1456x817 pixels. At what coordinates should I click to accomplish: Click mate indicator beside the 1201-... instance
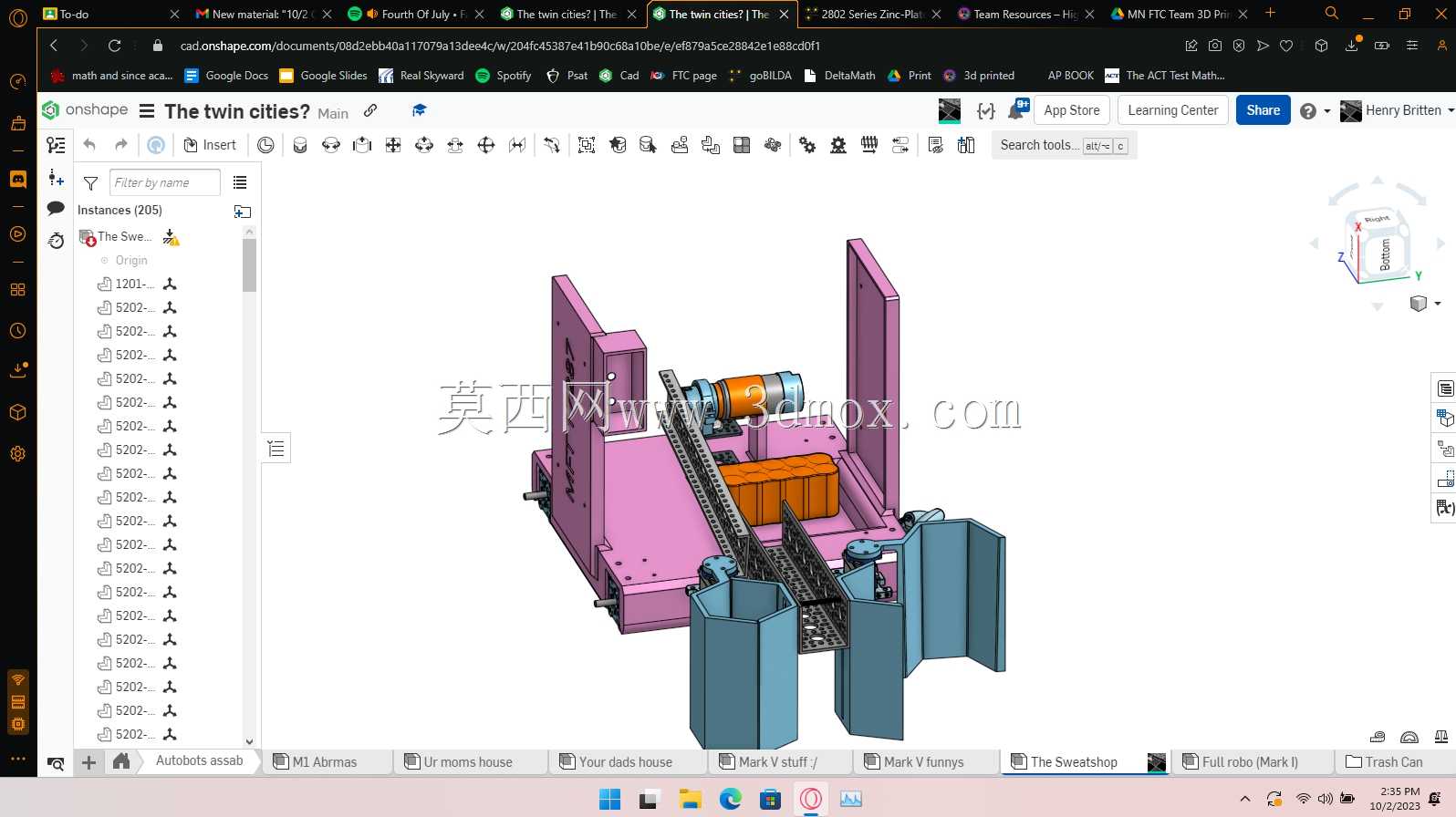tap(170, 284)
